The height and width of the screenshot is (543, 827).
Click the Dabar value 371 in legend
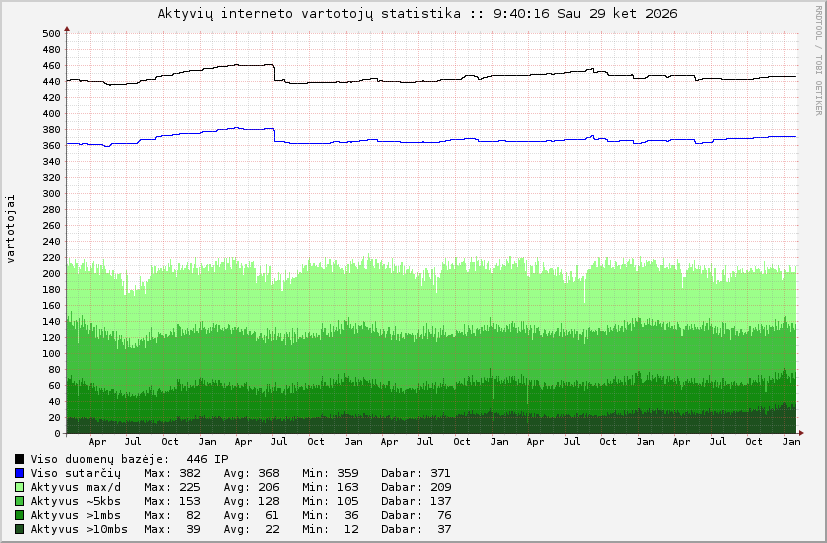(x=440, y=473)
